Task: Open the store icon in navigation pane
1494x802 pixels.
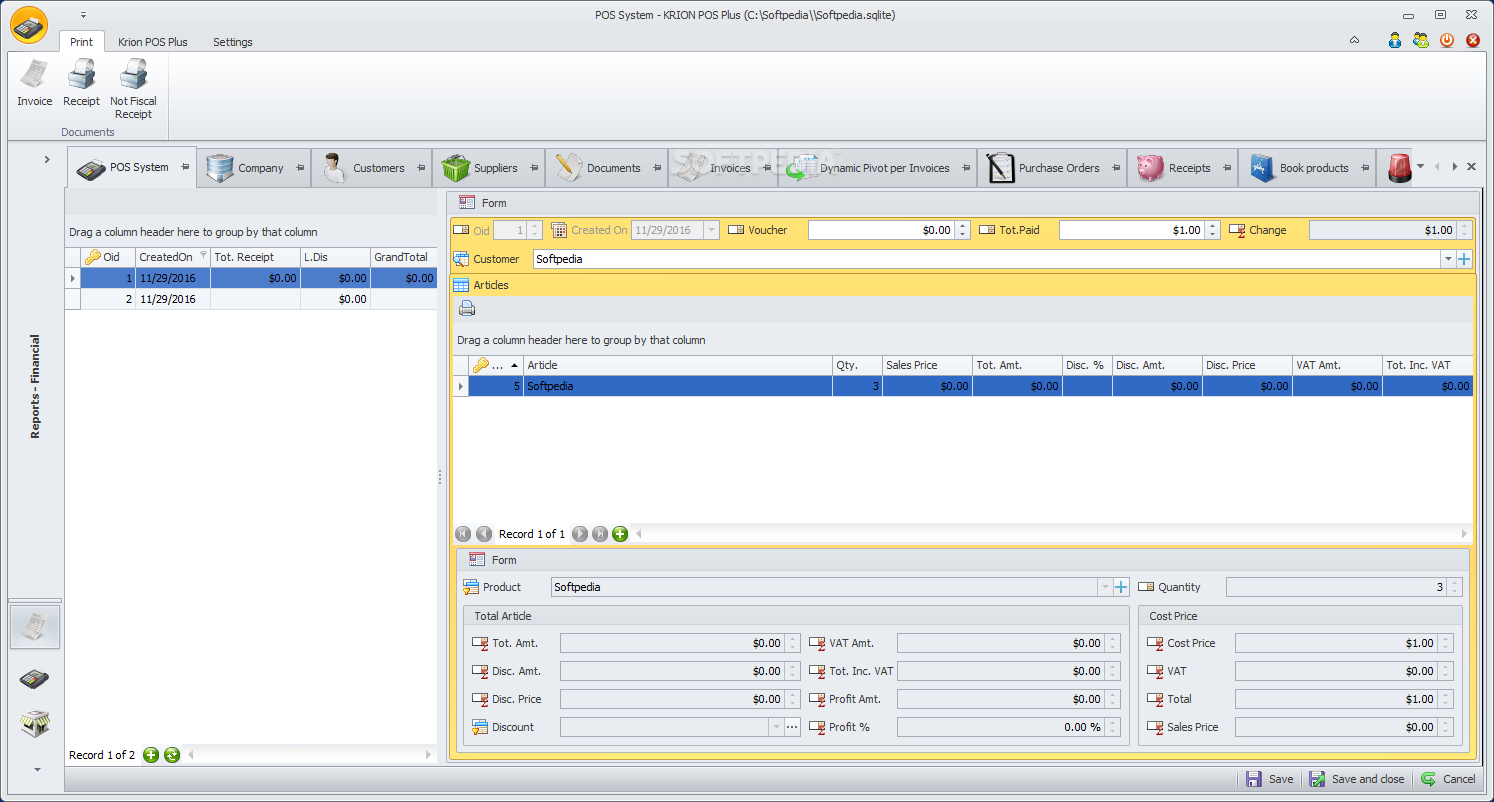Action: coord(35,723)
